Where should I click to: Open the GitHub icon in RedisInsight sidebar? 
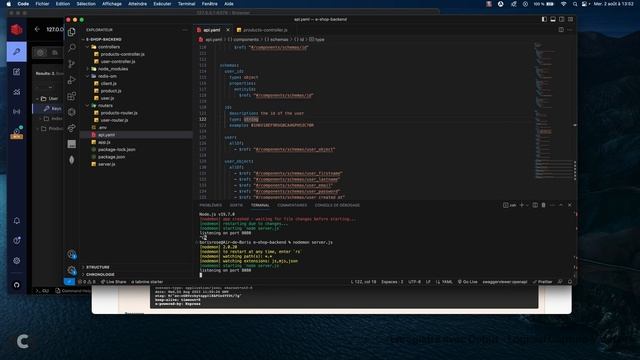point(16,285)
